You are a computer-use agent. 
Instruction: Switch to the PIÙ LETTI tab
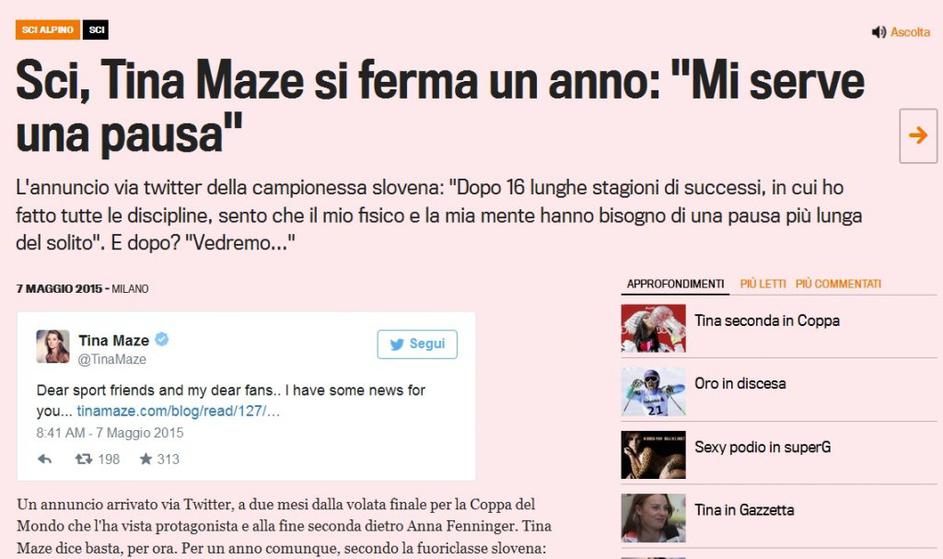(763, 284)
